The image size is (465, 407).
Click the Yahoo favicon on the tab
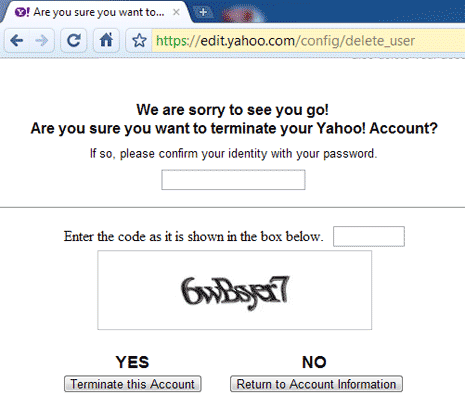click(x=22, y=12)
